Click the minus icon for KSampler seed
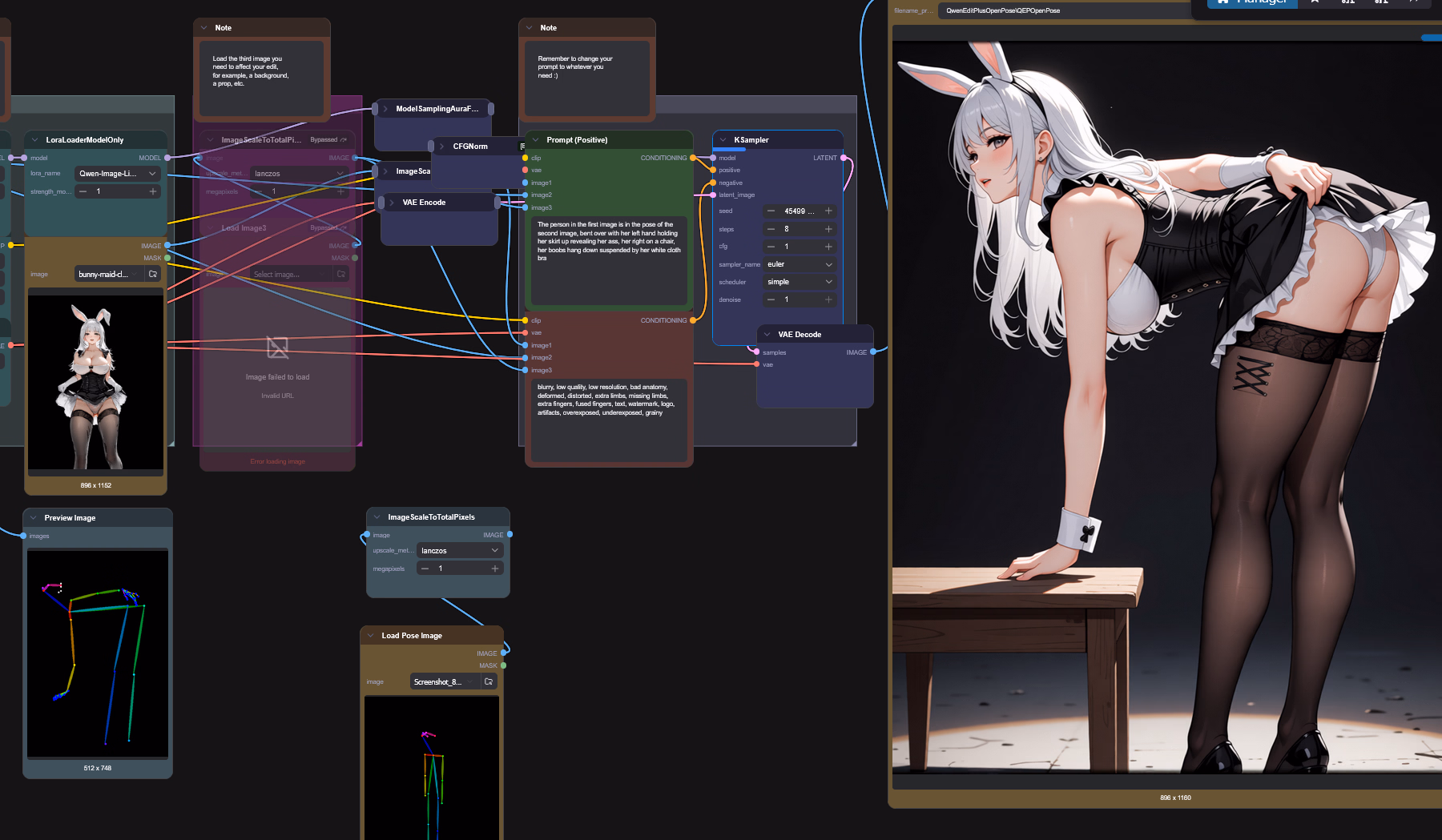 [771, 211]
